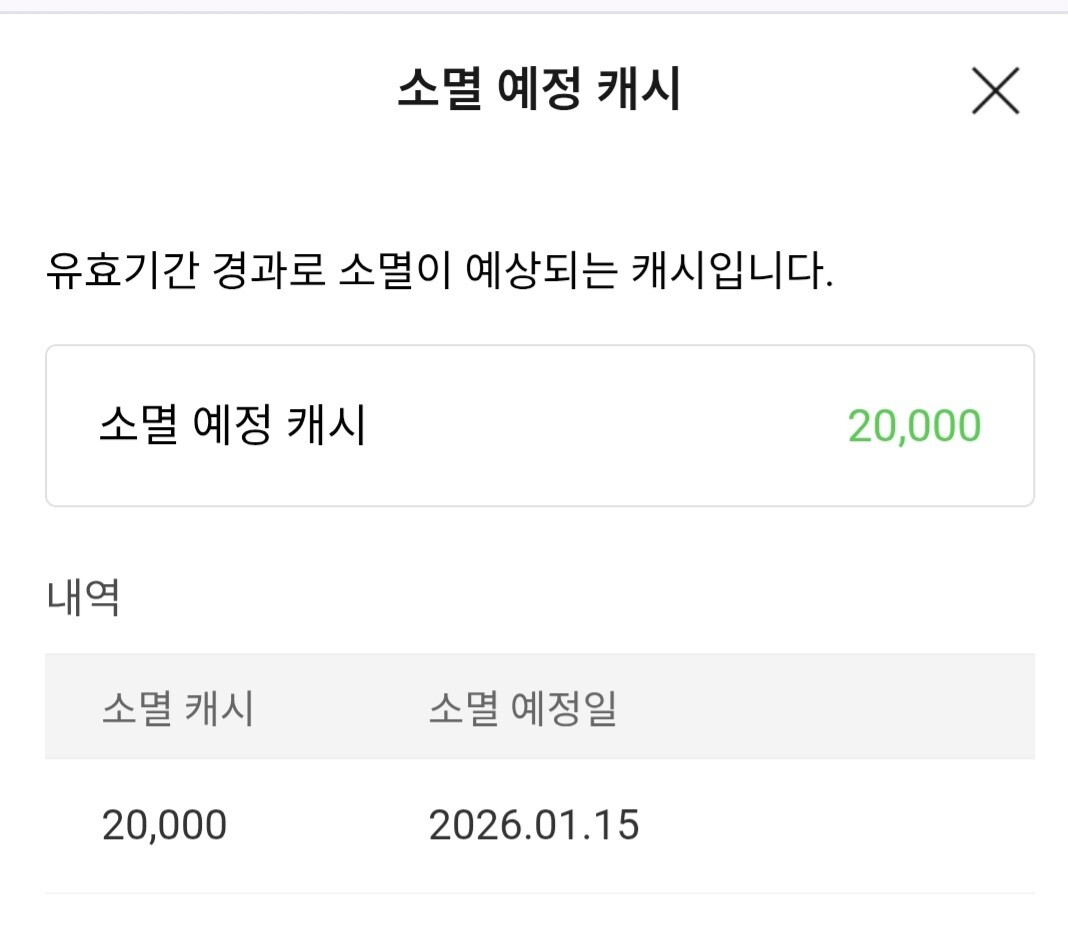Tap the 소멸 예정 캐시 popup title
1068x929 pixels.
click(x=539, y=91)
